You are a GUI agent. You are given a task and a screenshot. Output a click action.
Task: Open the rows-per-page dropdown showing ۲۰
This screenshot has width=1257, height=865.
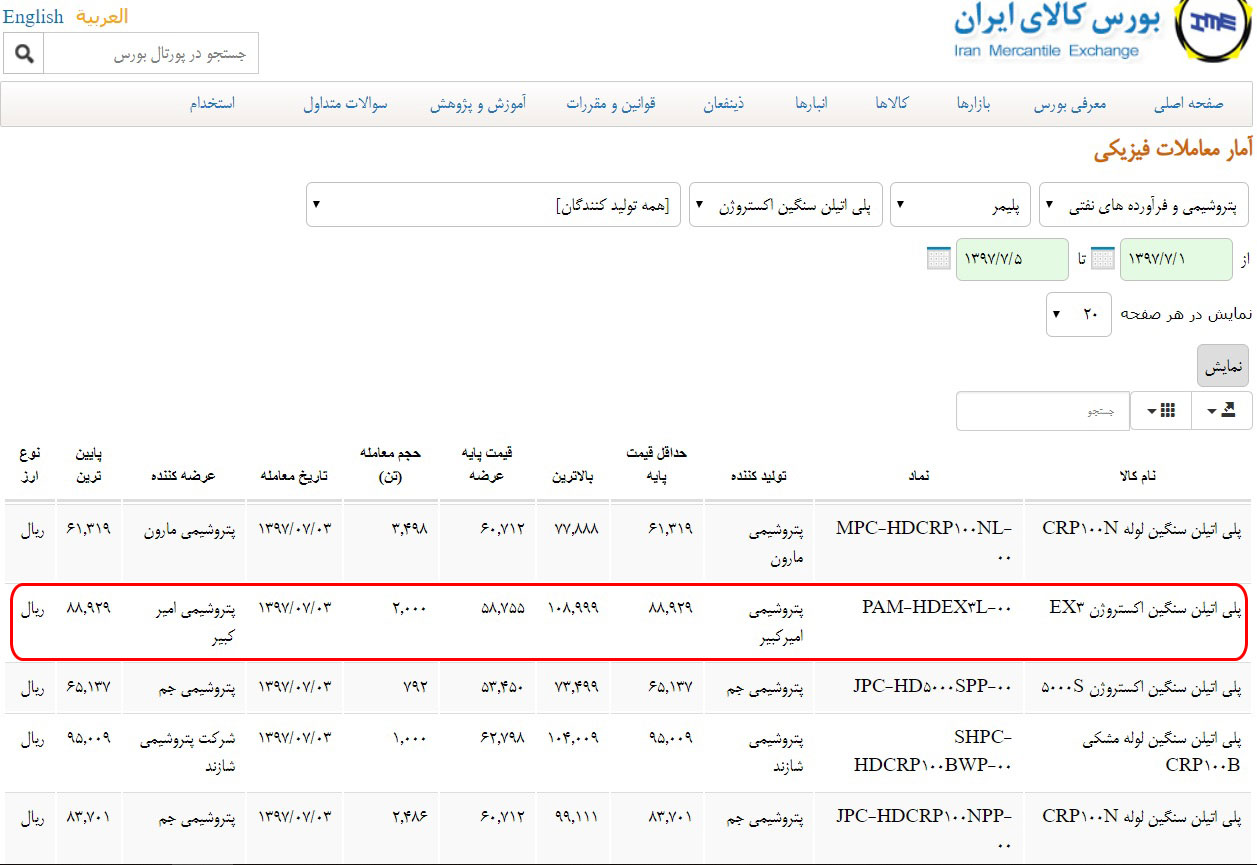[x=1074, y=314]
